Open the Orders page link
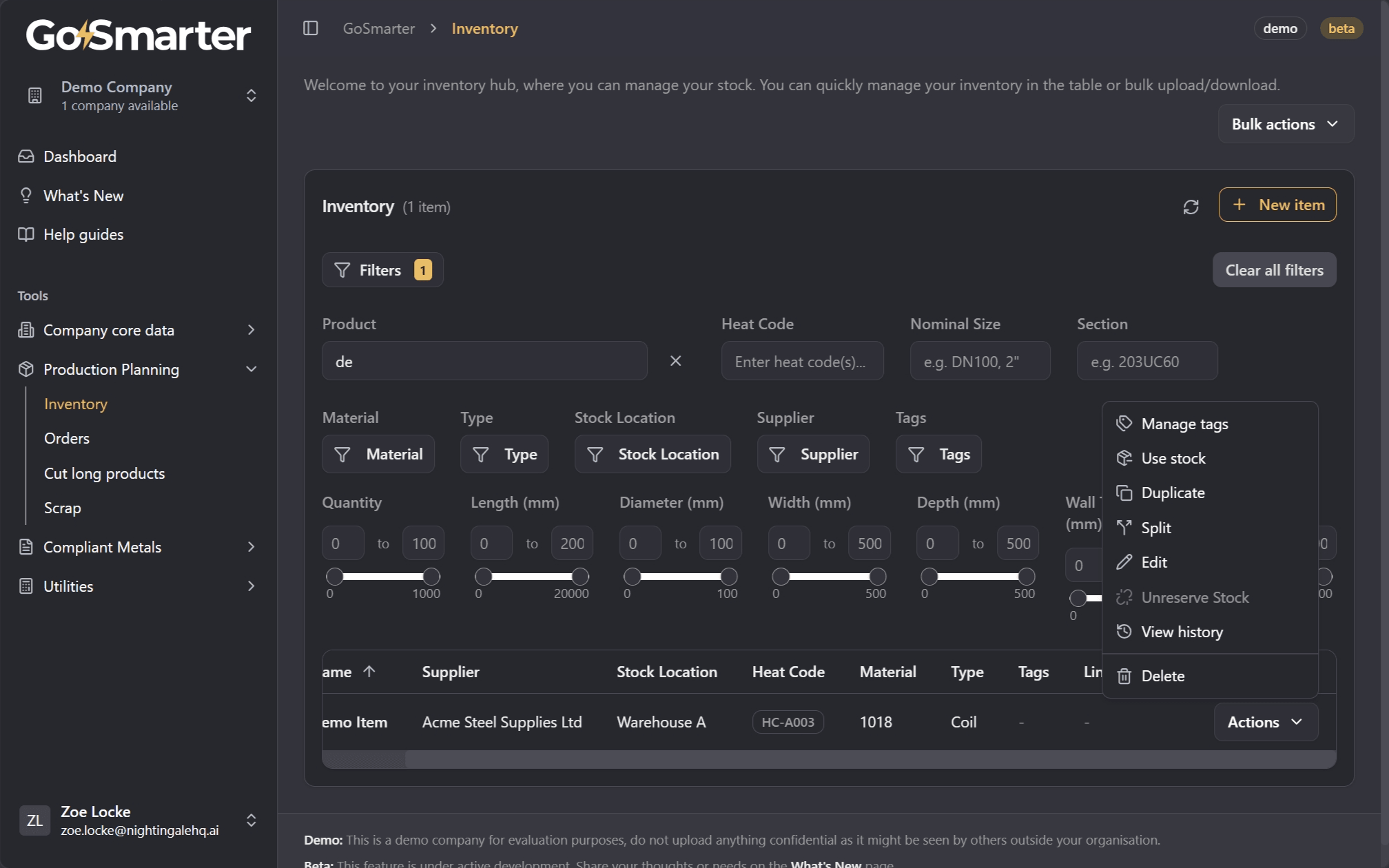This screenshot has width=1389, height=868. [67, 438]
